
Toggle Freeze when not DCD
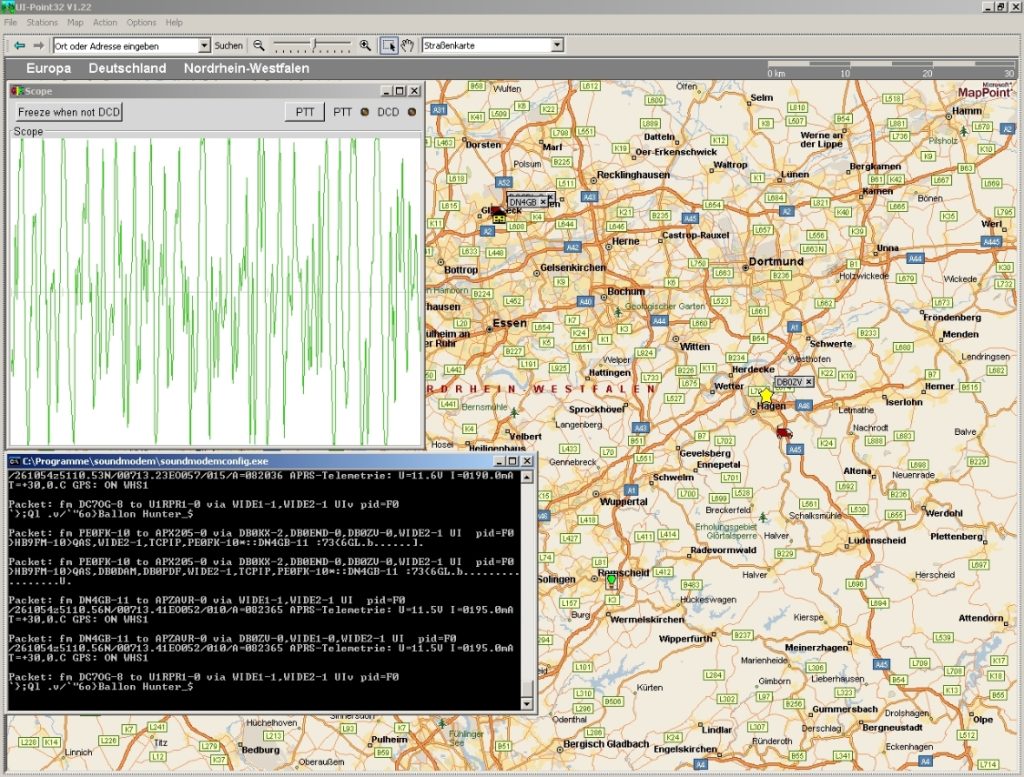[x=69, y=112]
